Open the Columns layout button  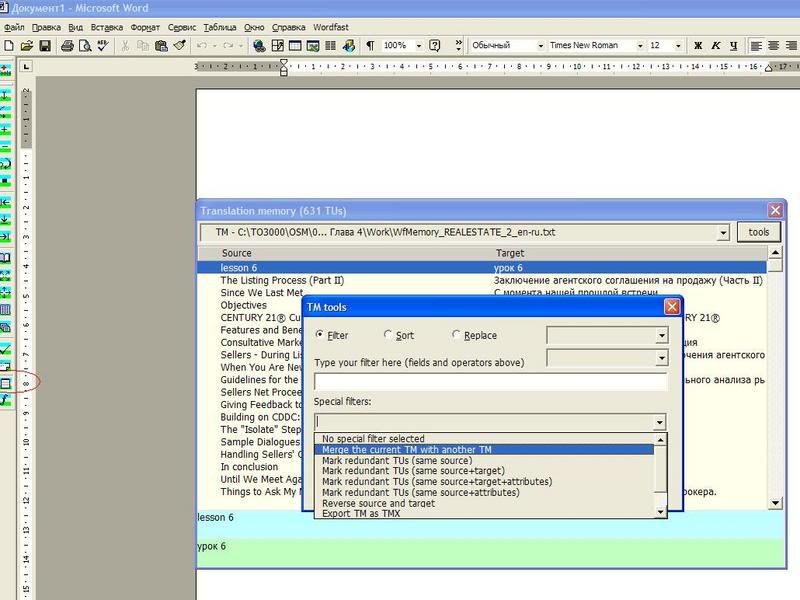(331, 46)
